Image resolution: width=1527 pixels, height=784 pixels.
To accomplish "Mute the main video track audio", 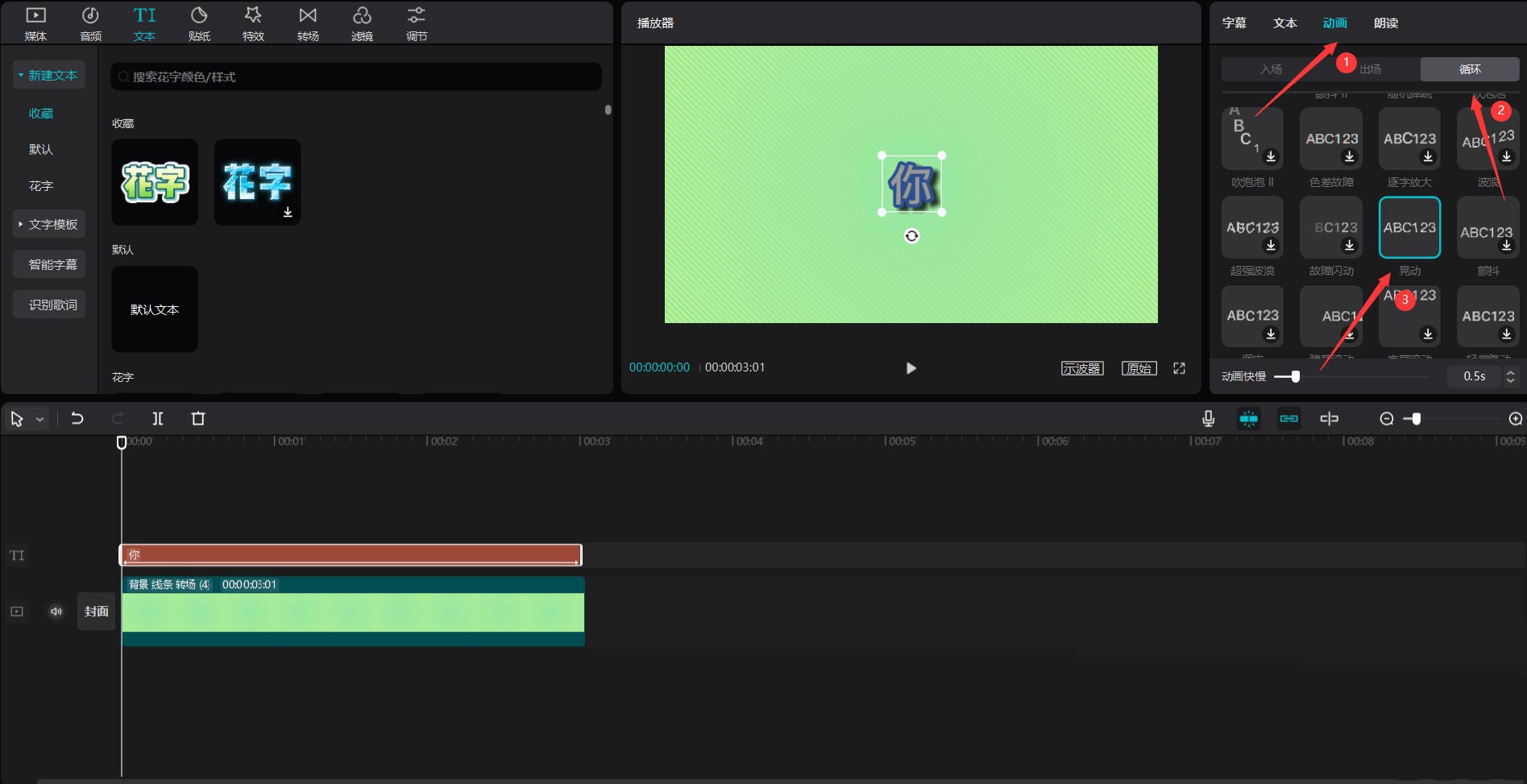I will pos(56,612).
